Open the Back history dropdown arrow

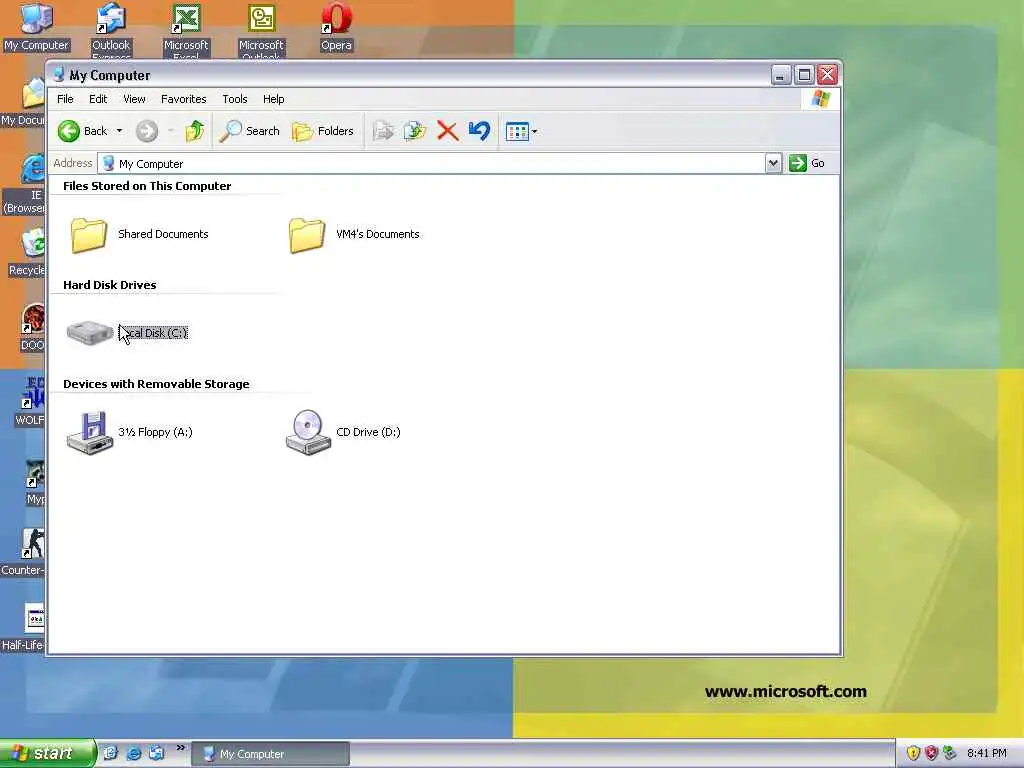120,131
